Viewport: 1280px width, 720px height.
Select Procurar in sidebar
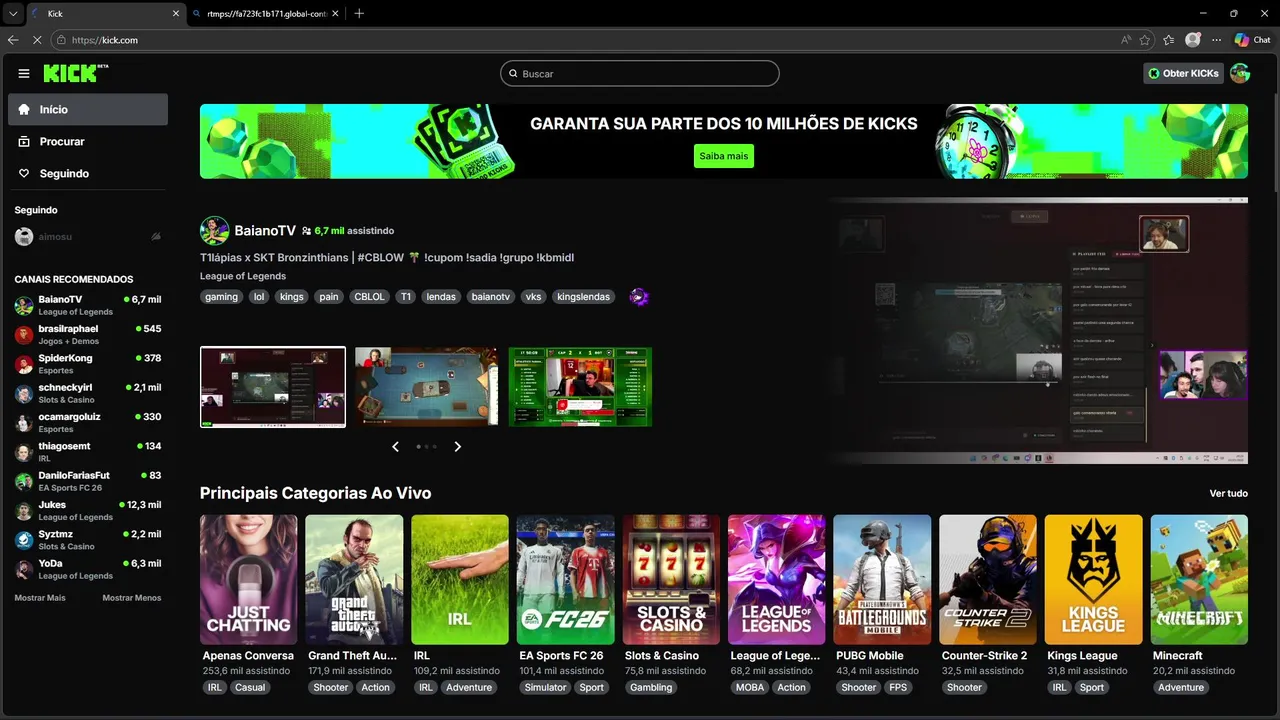(x=88, y=141)
